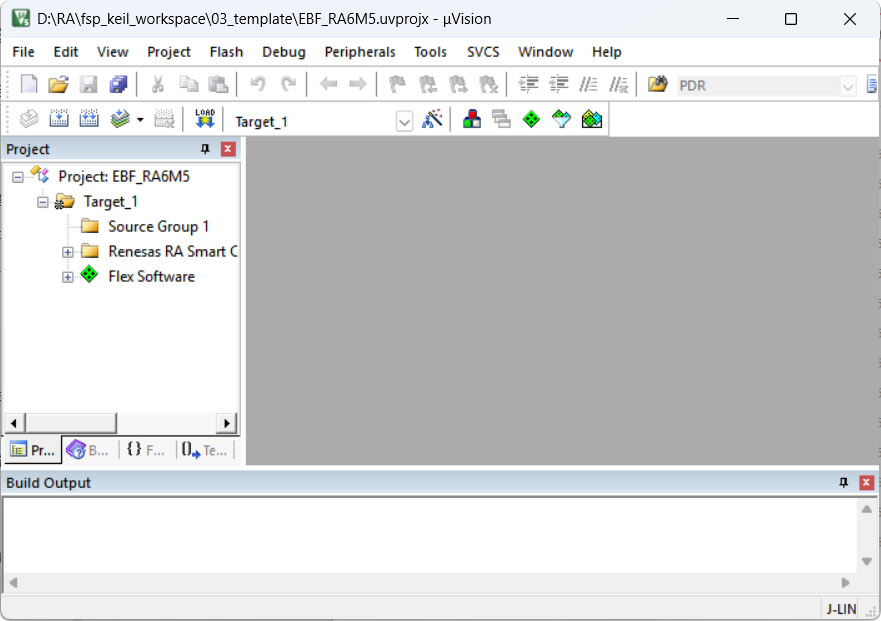
Task: Select the Flex Software tree item
Action: coord(151,276)
